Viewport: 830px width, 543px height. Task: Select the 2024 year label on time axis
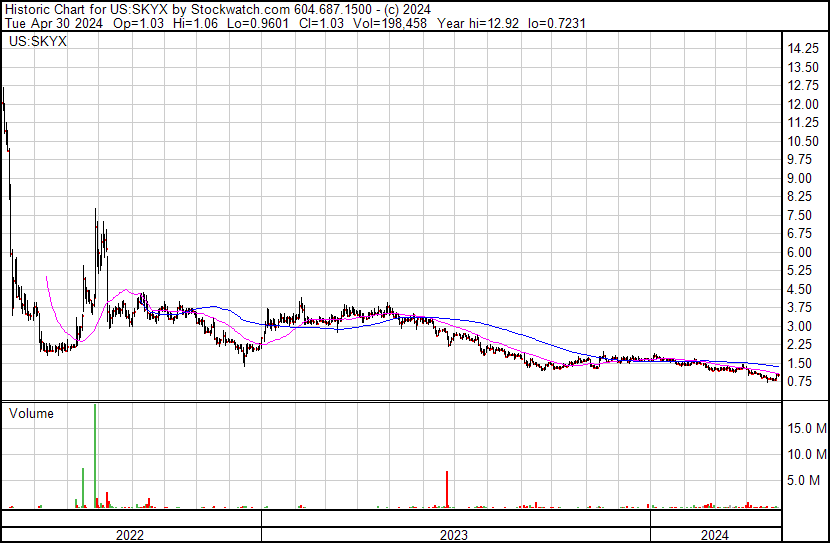pyautogui.click(x=714, y=535)
